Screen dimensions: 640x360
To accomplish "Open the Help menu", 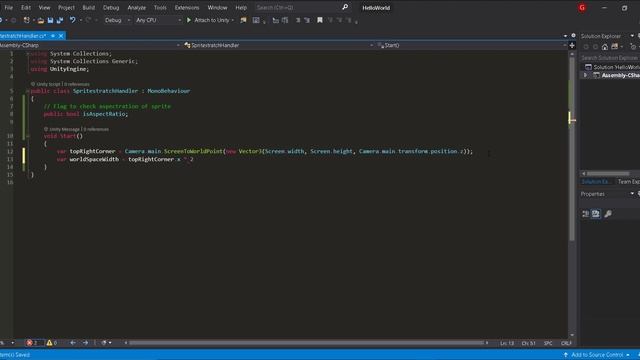I will [x=241, y=7].
